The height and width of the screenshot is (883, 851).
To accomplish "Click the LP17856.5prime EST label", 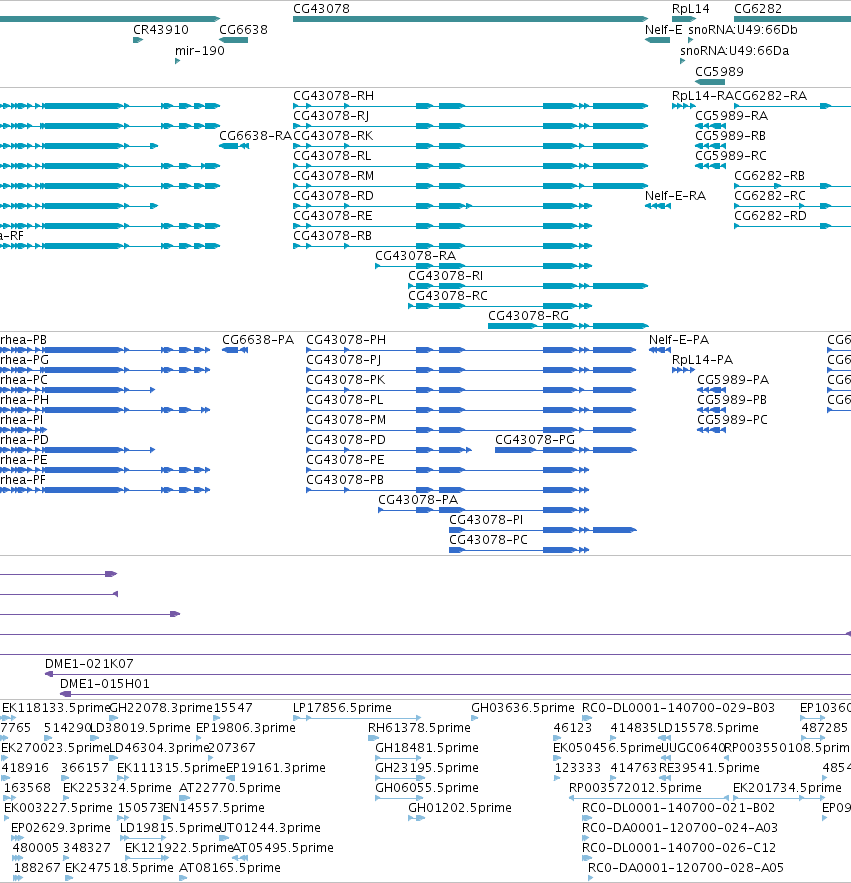I will click(x=342, y=707).
